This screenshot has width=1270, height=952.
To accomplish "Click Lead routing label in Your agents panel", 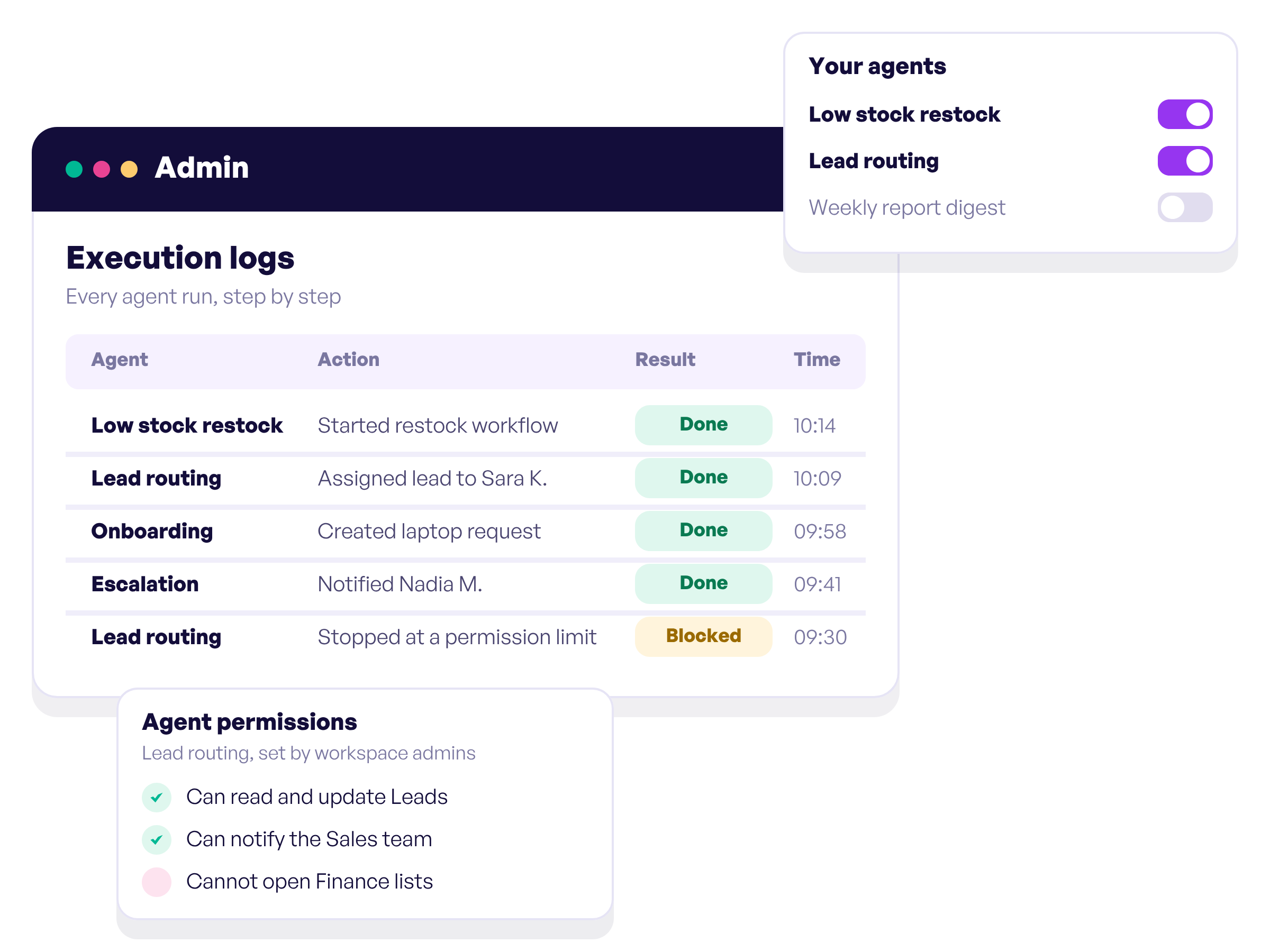I will point(873,161).
